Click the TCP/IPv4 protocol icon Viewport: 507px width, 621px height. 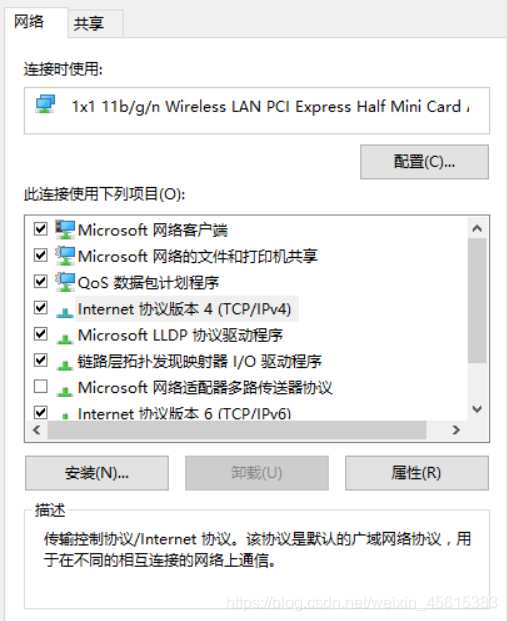coord(65,312)
